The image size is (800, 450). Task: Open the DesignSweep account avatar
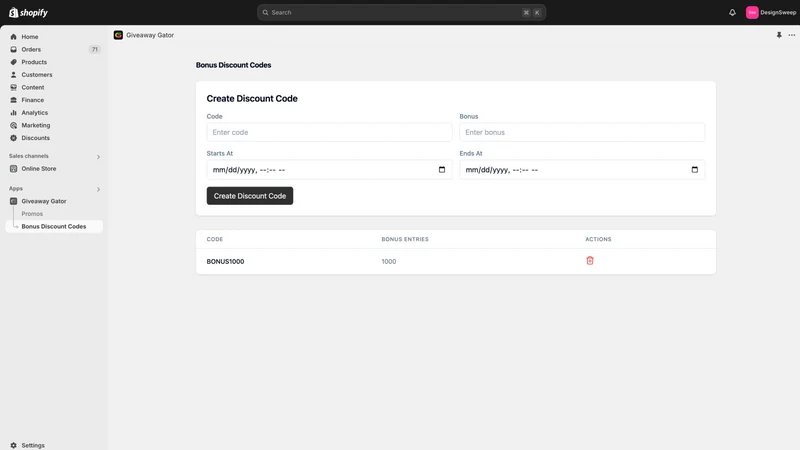click(752, 12)
